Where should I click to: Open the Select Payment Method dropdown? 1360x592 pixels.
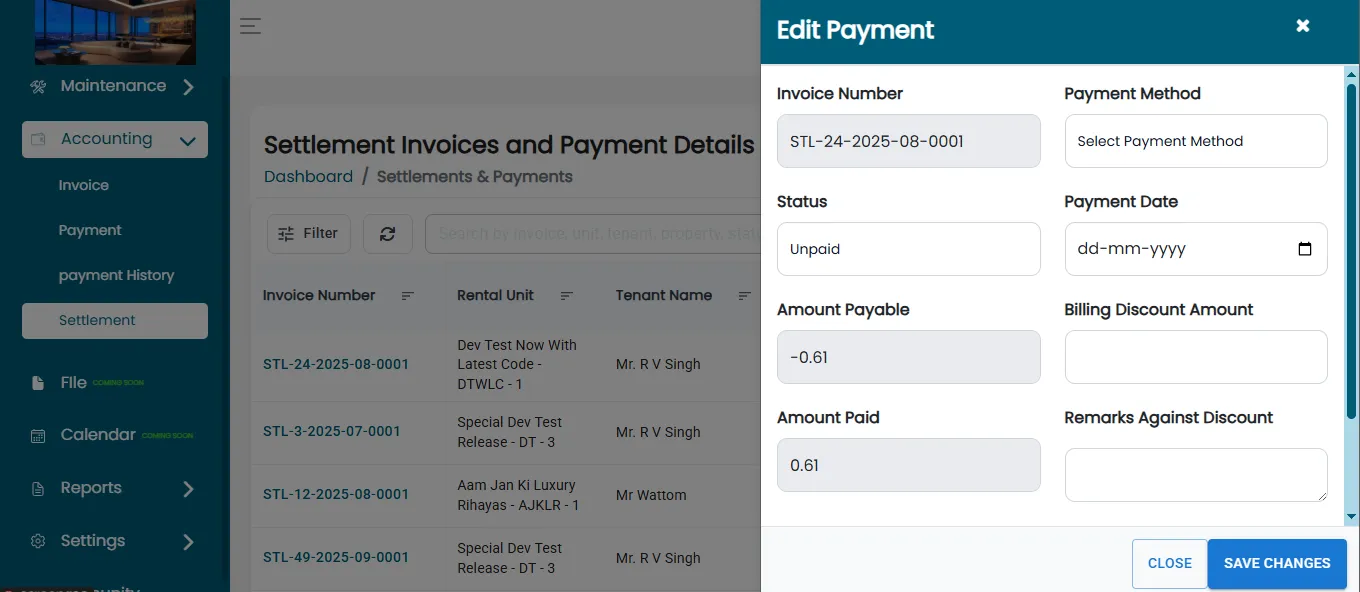pos(1196,141)
